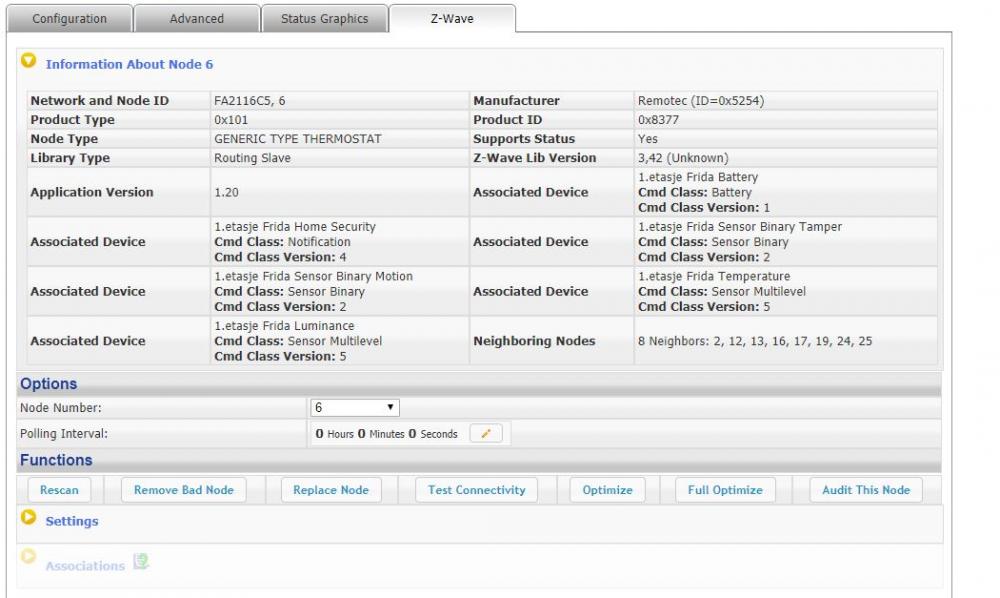Click the Information About Node 6 heading
The image size is (1000, 598).
coord(129,65)
